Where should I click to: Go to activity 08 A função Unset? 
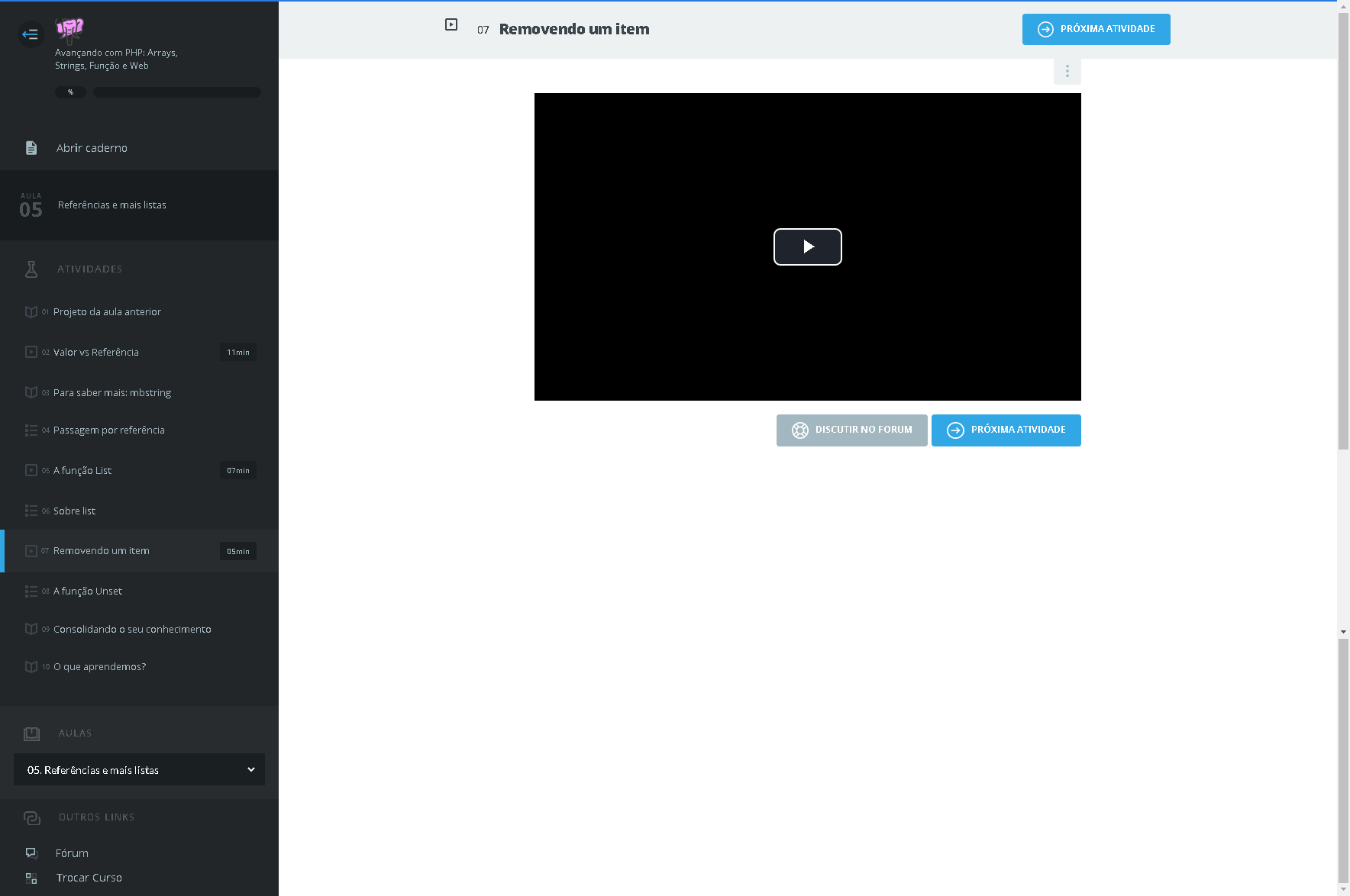click(x=88, y=591)
